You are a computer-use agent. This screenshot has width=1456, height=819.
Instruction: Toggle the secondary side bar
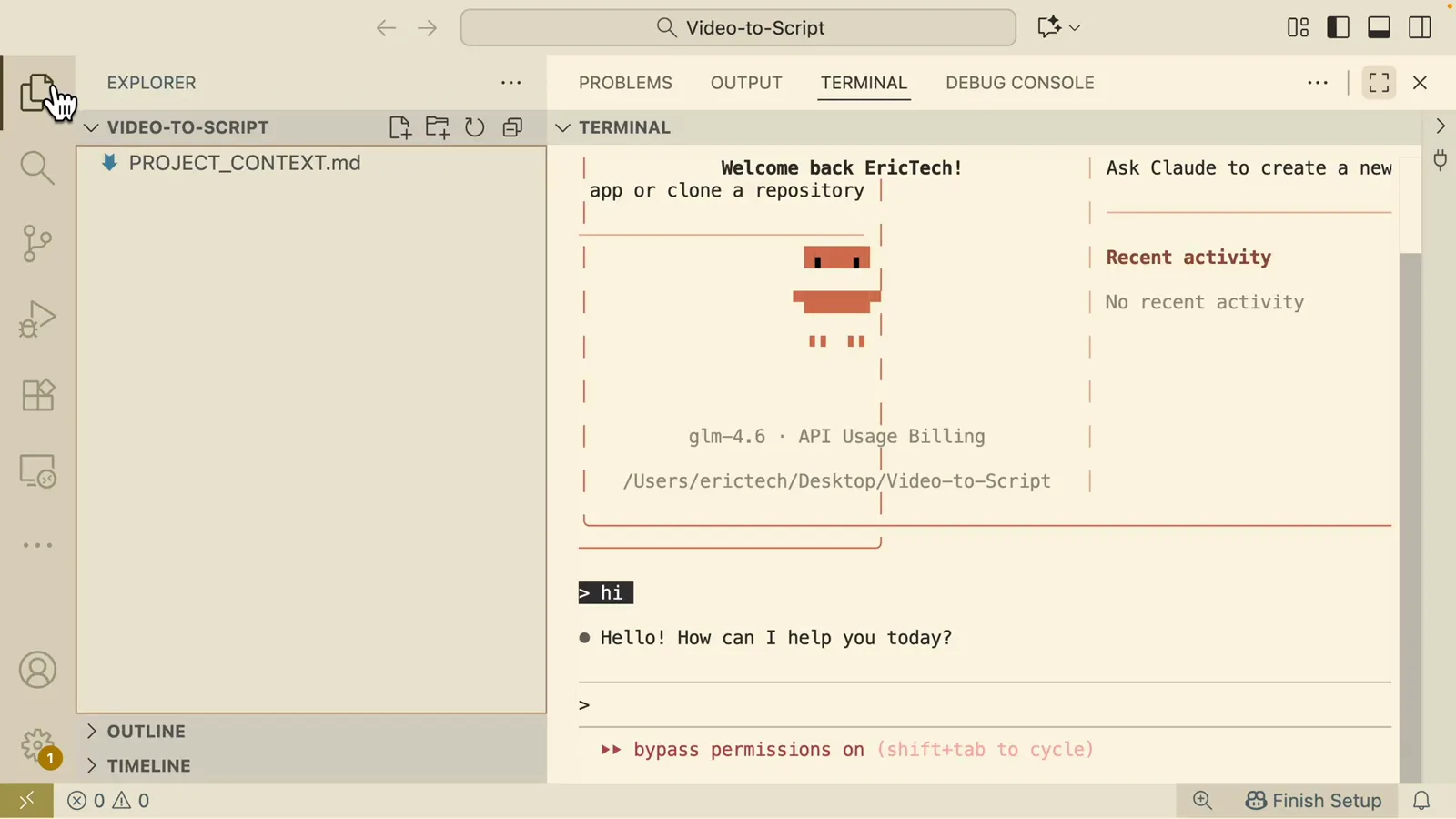[x=1421, y=28]
